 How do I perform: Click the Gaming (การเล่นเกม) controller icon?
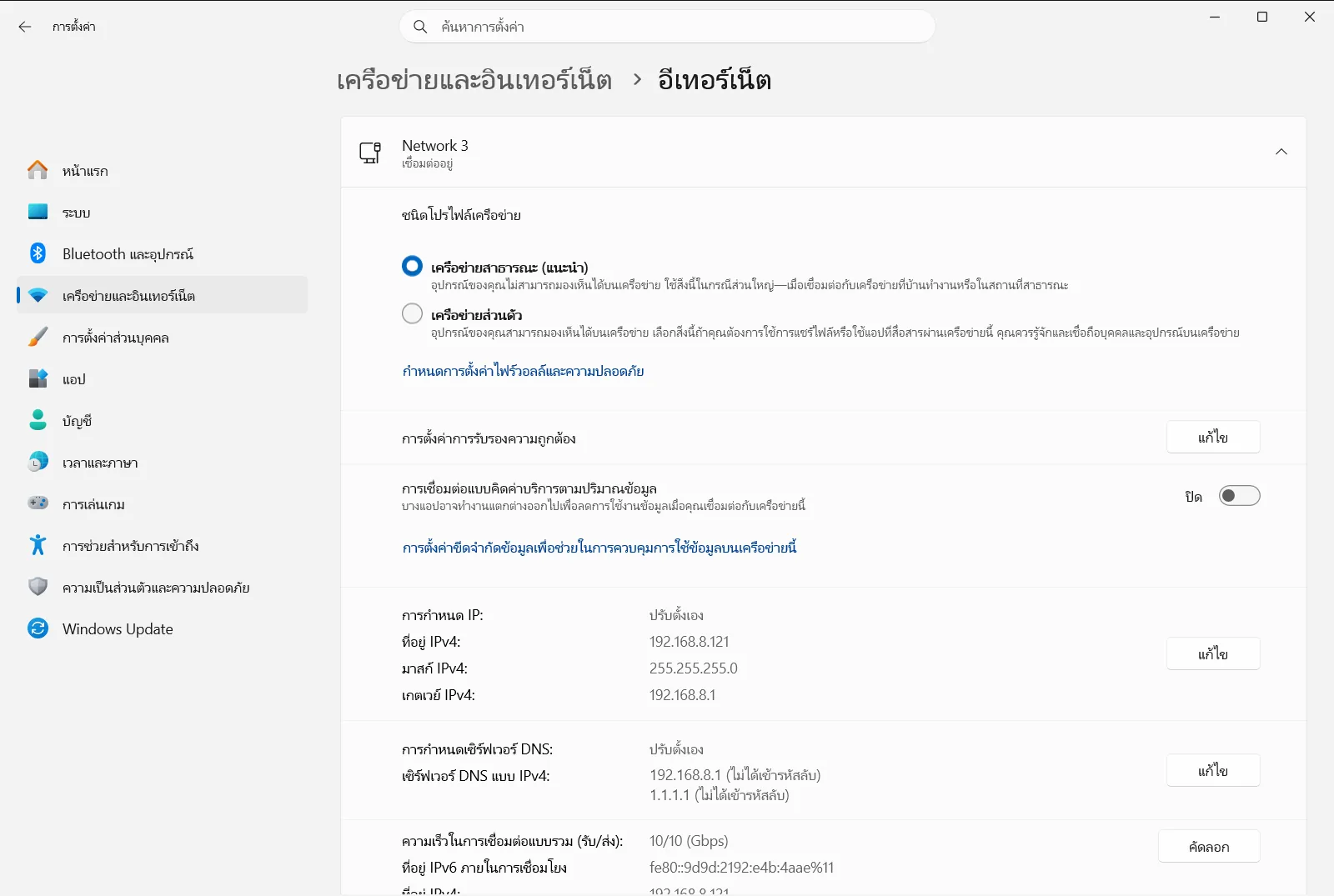pos(38,503)
